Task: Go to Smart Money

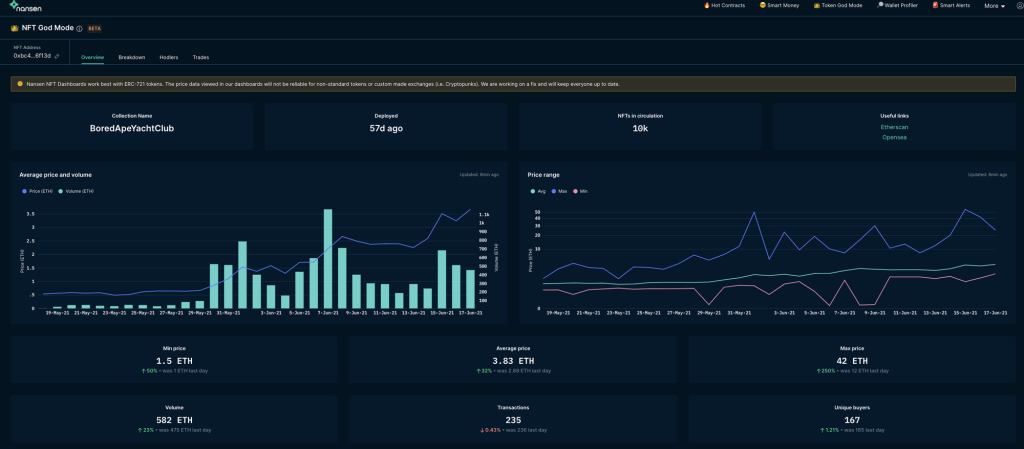Action: 780,5
